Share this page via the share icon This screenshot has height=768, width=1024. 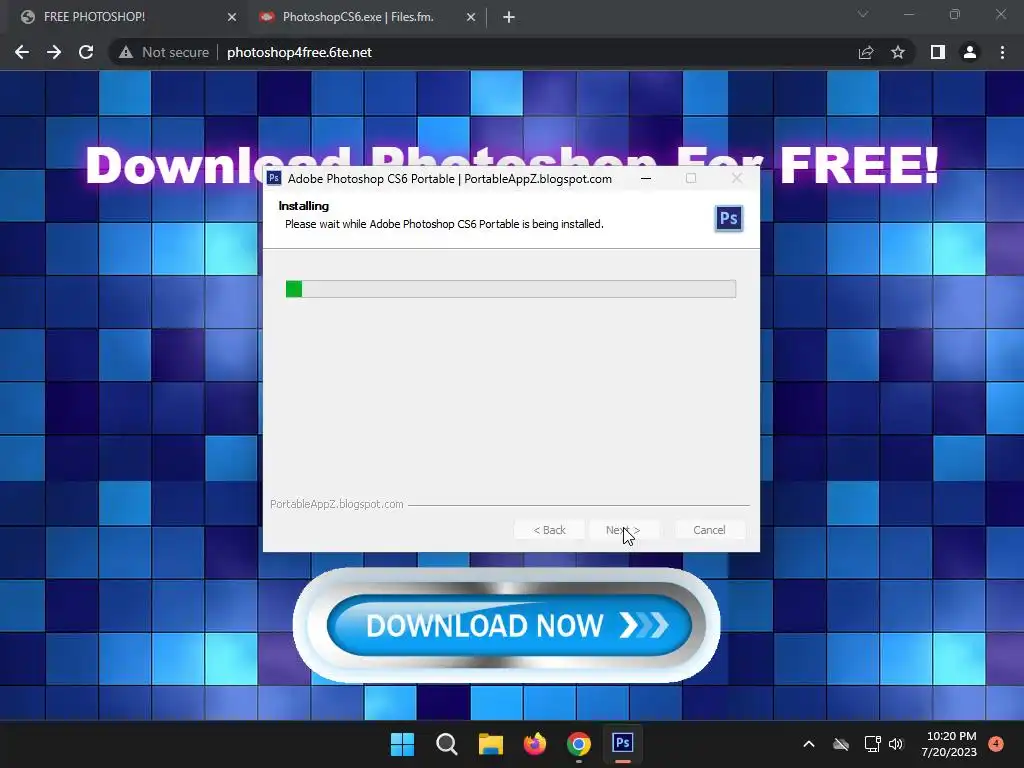pos(866,52)
